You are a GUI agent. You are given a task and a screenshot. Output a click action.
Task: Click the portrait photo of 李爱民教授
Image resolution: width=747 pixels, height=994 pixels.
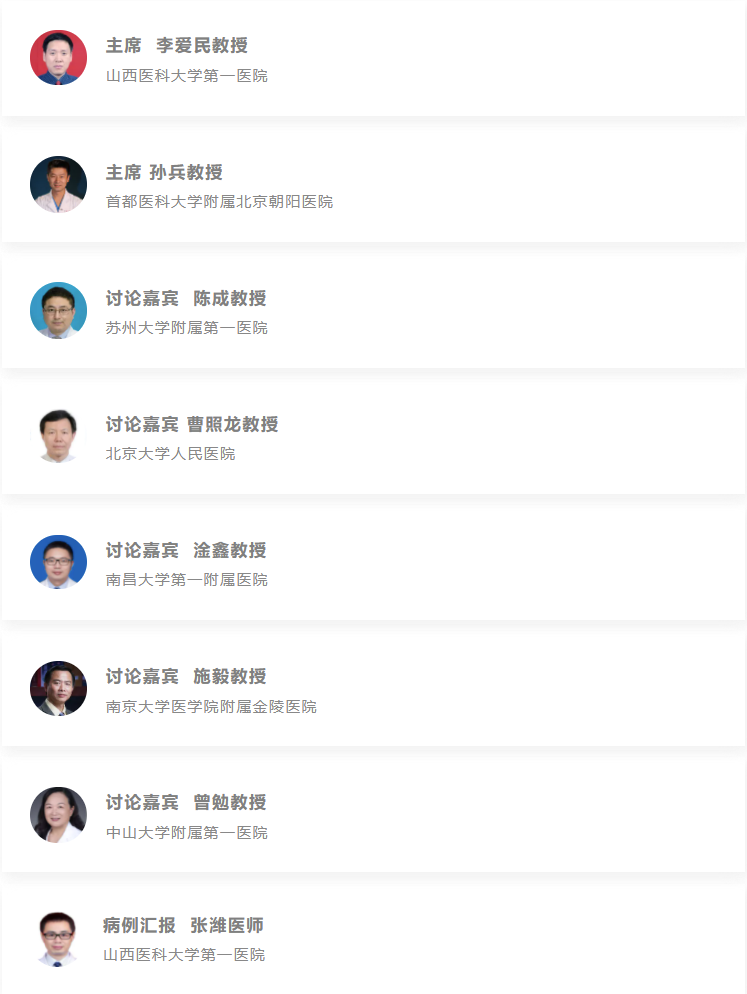pyautogui.click(x=58, y=58)
